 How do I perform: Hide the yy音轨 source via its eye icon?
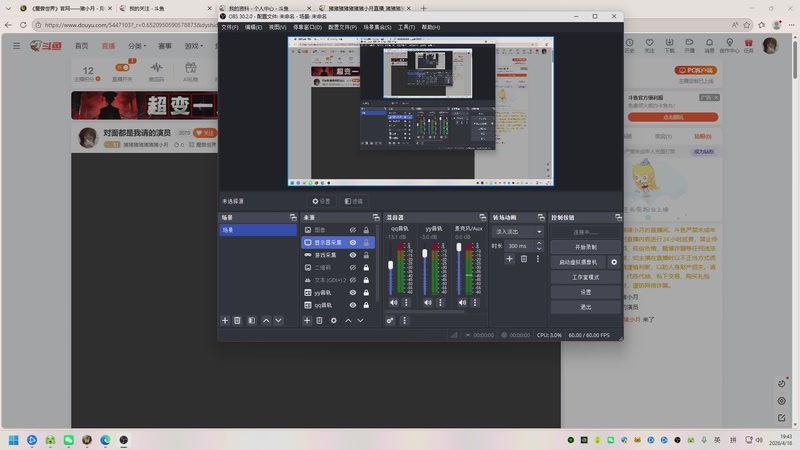[353, 292]
